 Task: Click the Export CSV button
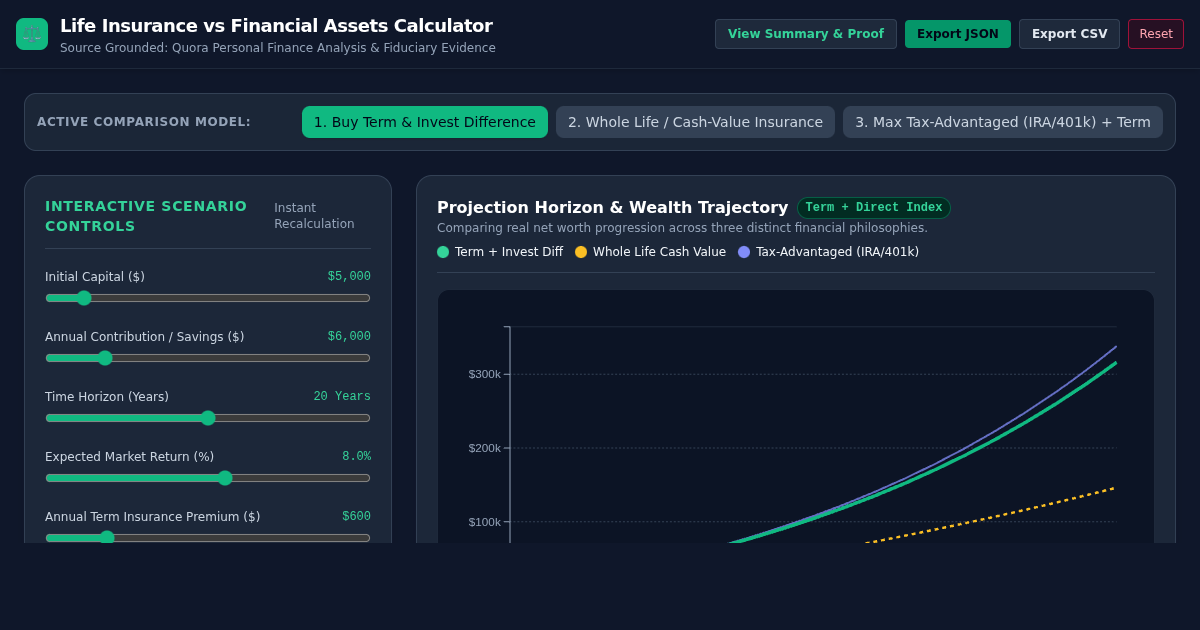pos(1069,34)
